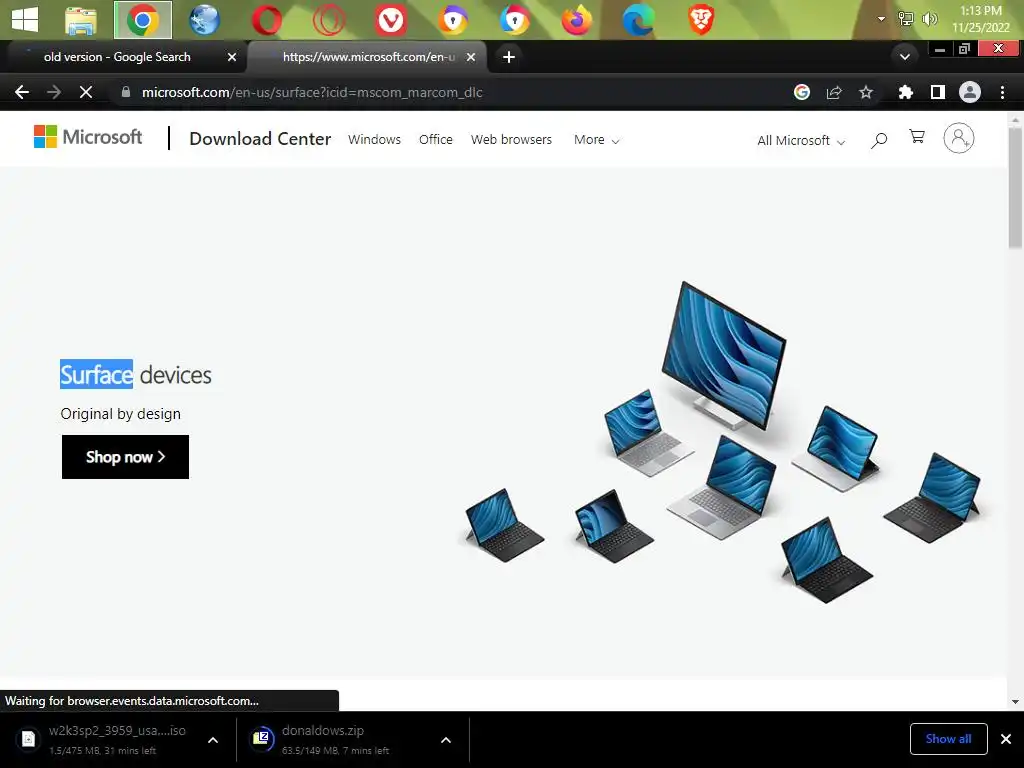Viewport: 1024px width, 768px height.
Task: Open the Extensions puzzle menu
Action: 905,92
